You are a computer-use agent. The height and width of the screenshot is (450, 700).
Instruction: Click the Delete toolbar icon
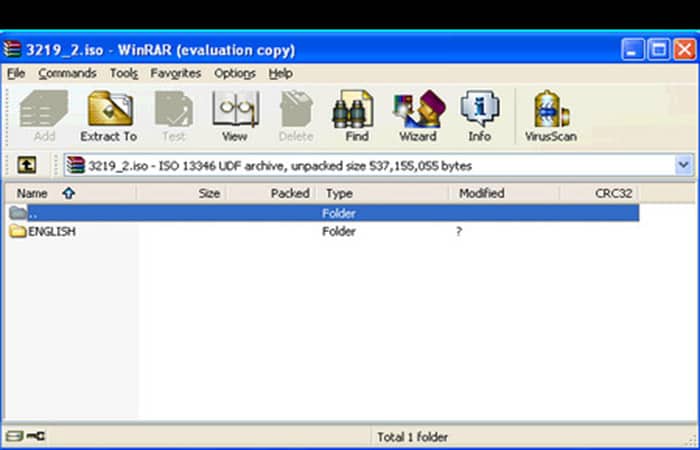click(296, 116)
